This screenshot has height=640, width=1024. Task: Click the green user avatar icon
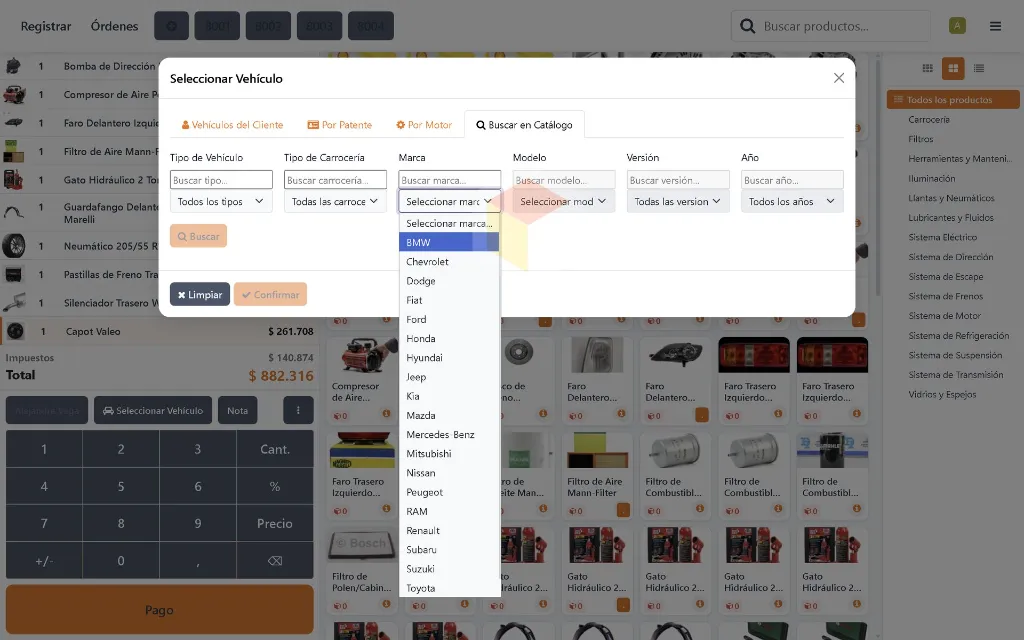957,26
